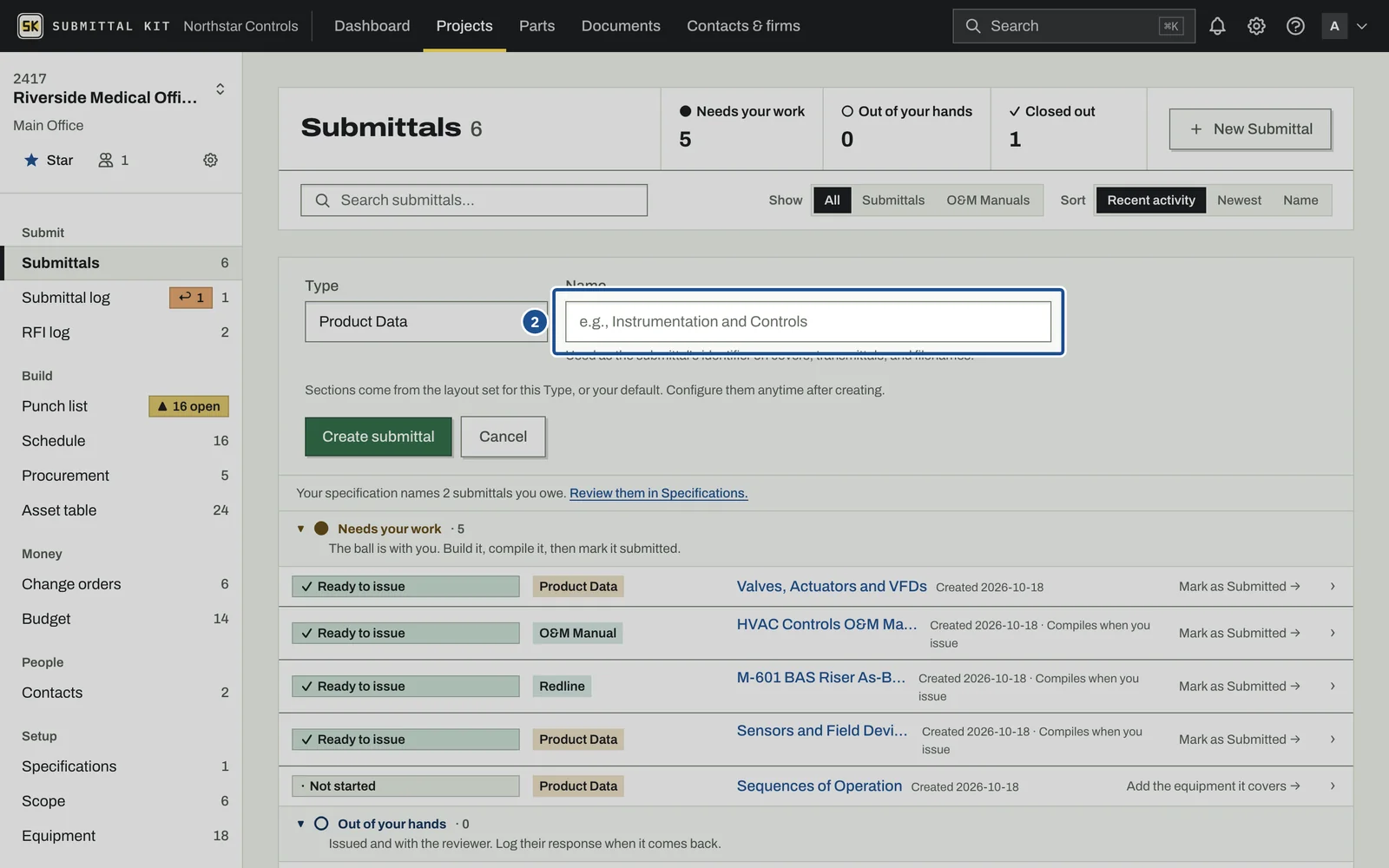
Task: Open Contacts & firms tab
Action: pos(743,26)
